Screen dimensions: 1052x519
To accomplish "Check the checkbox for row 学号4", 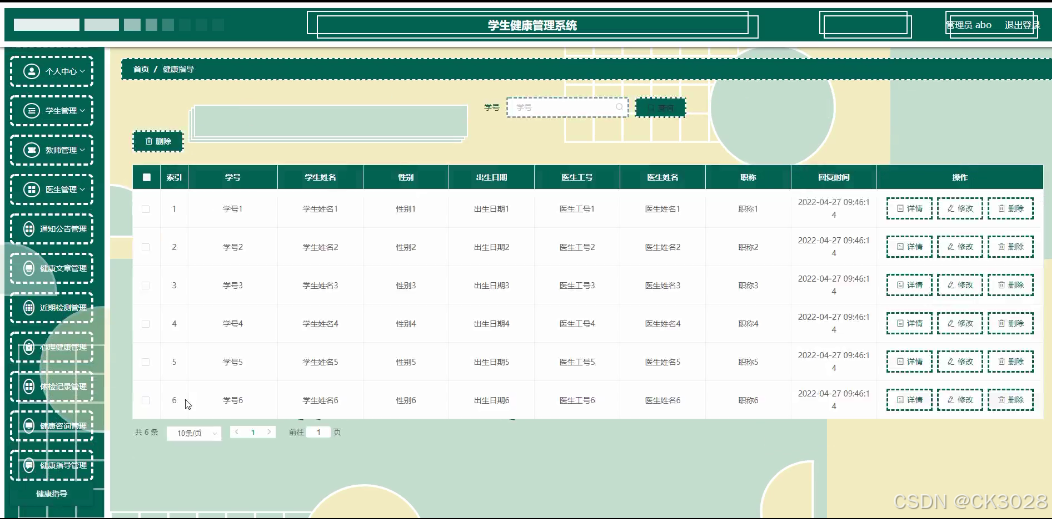I will (146, 324).
